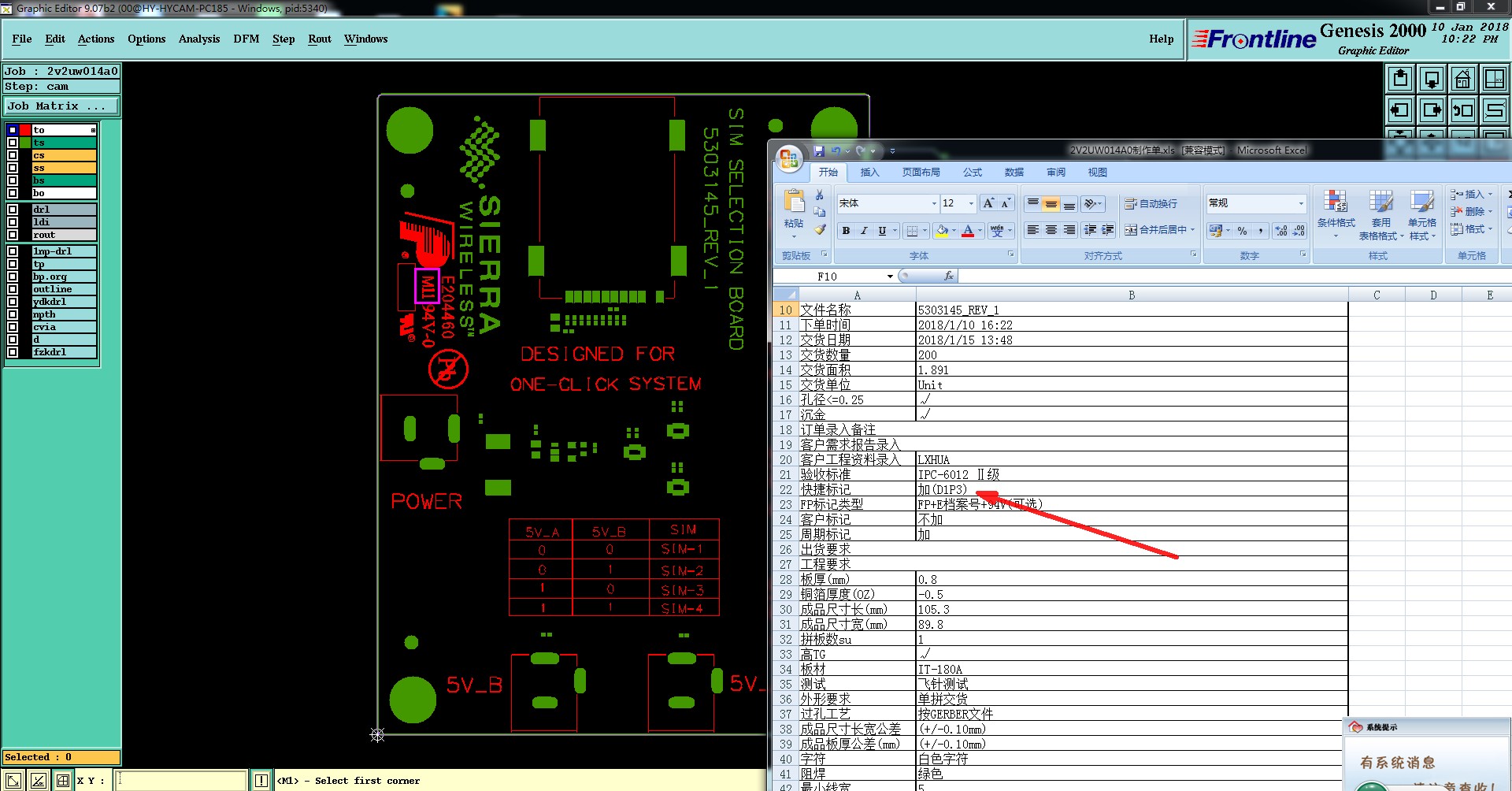The image size is (1512, 791).
Task: Click the Copy icon in Excel clipboard group
Action: click(820, 212)
